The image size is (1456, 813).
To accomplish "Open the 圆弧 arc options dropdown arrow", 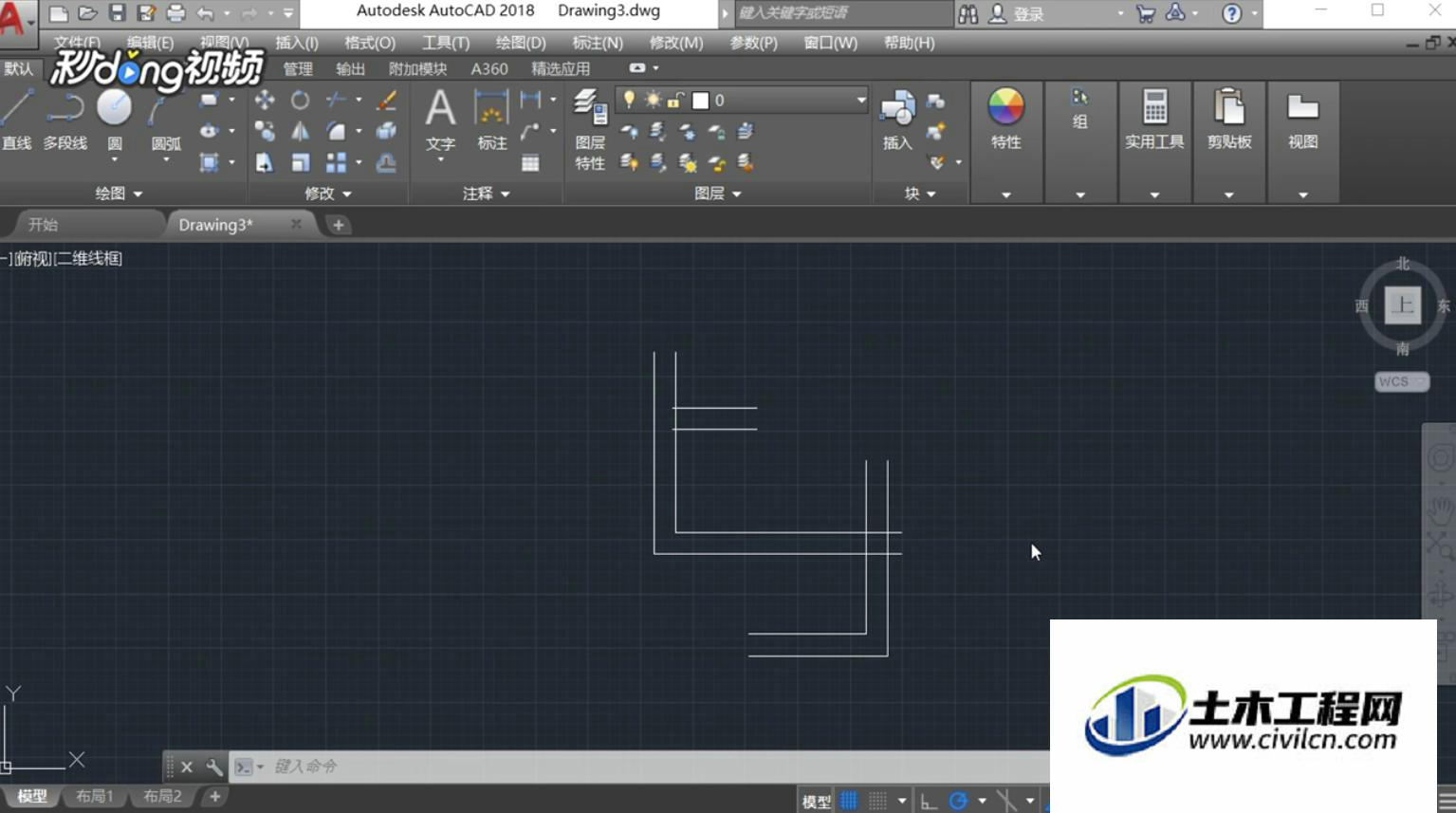I will [x=166, y=160].
